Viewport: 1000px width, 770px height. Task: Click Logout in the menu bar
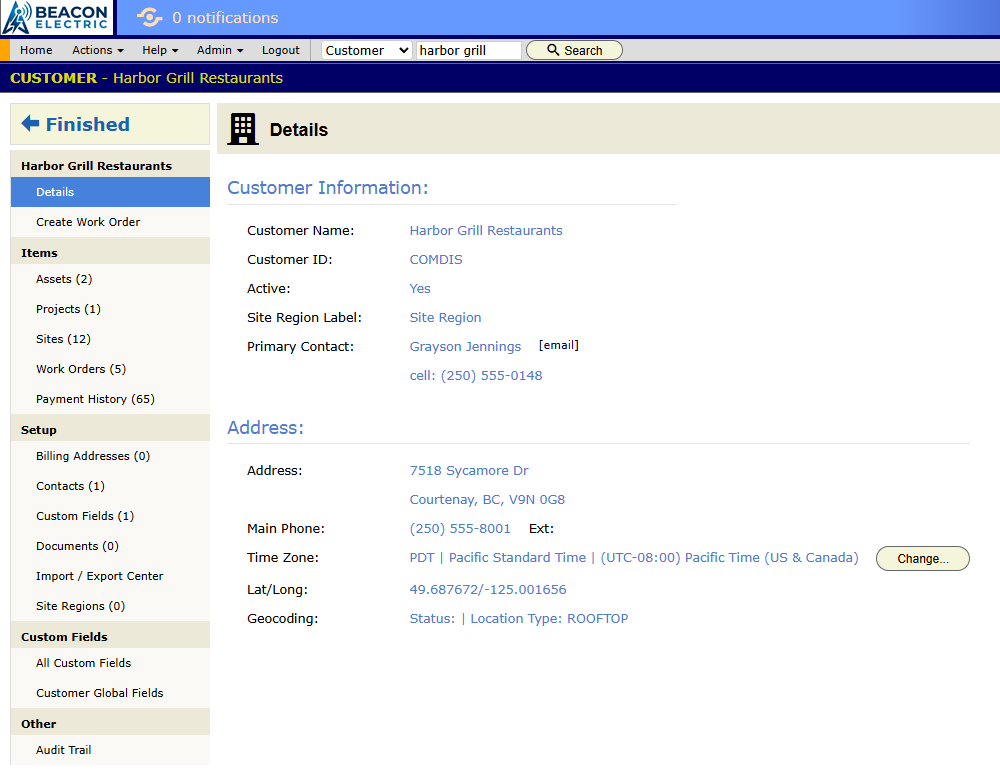[x=281, y=50]
